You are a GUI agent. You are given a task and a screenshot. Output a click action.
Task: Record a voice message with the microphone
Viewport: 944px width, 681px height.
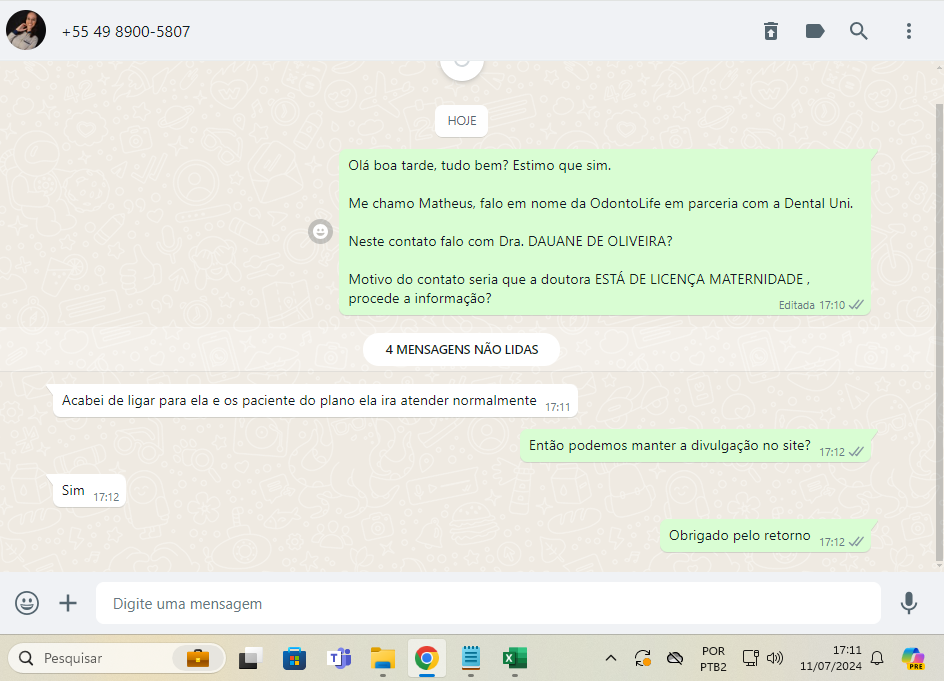908,603
